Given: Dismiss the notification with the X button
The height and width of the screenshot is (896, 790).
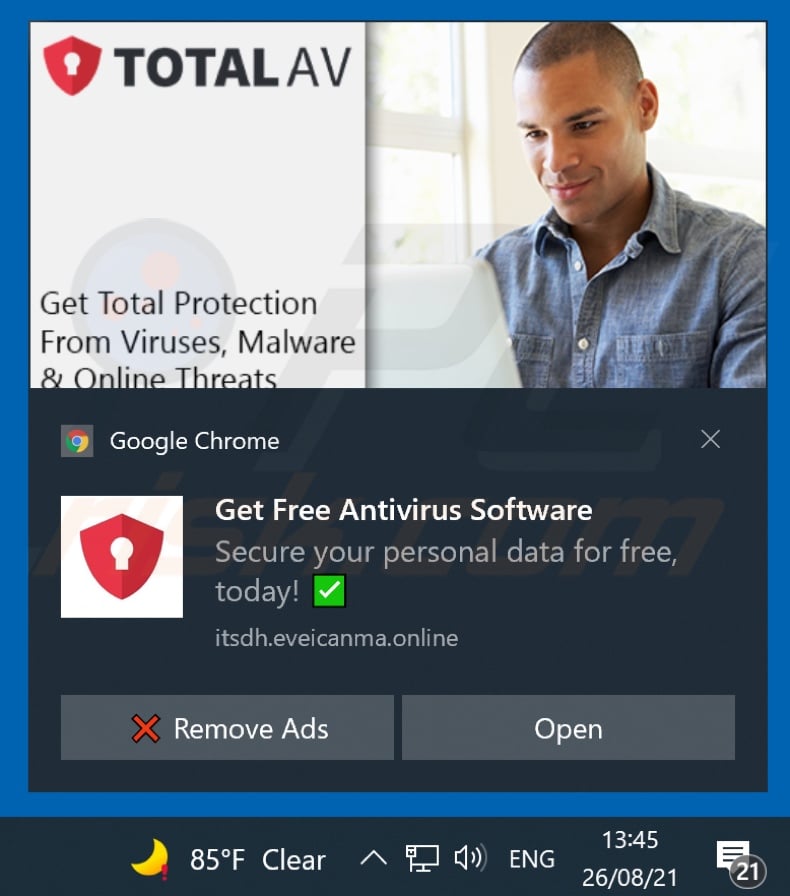Looking at the screenshot, I should tap(710, 439).
